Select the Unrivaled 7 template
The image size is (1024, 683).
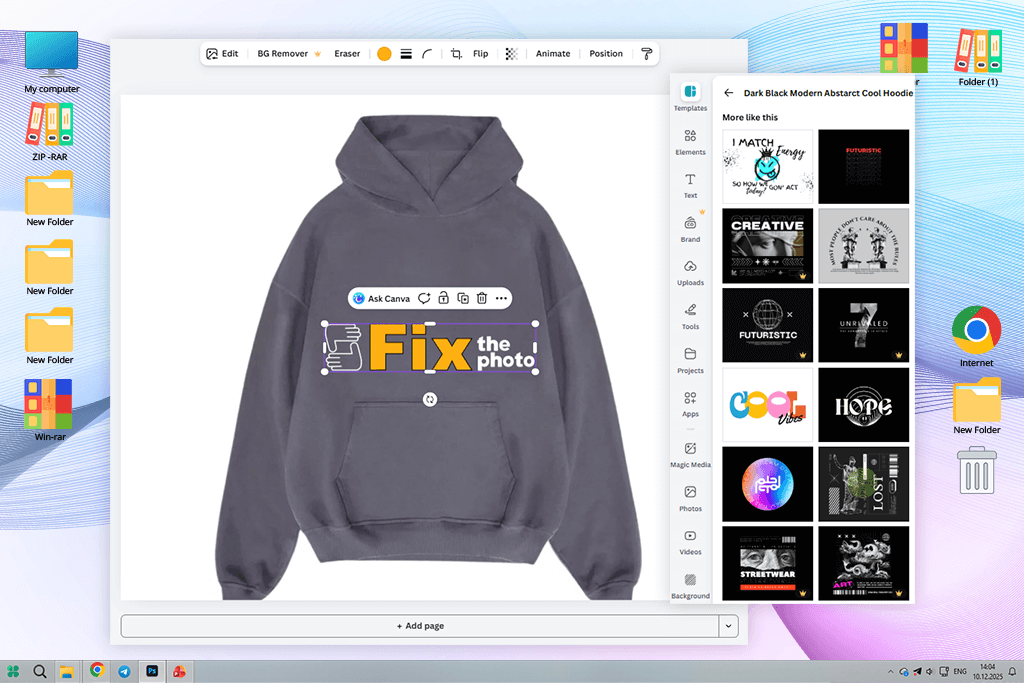click(863, 325)
